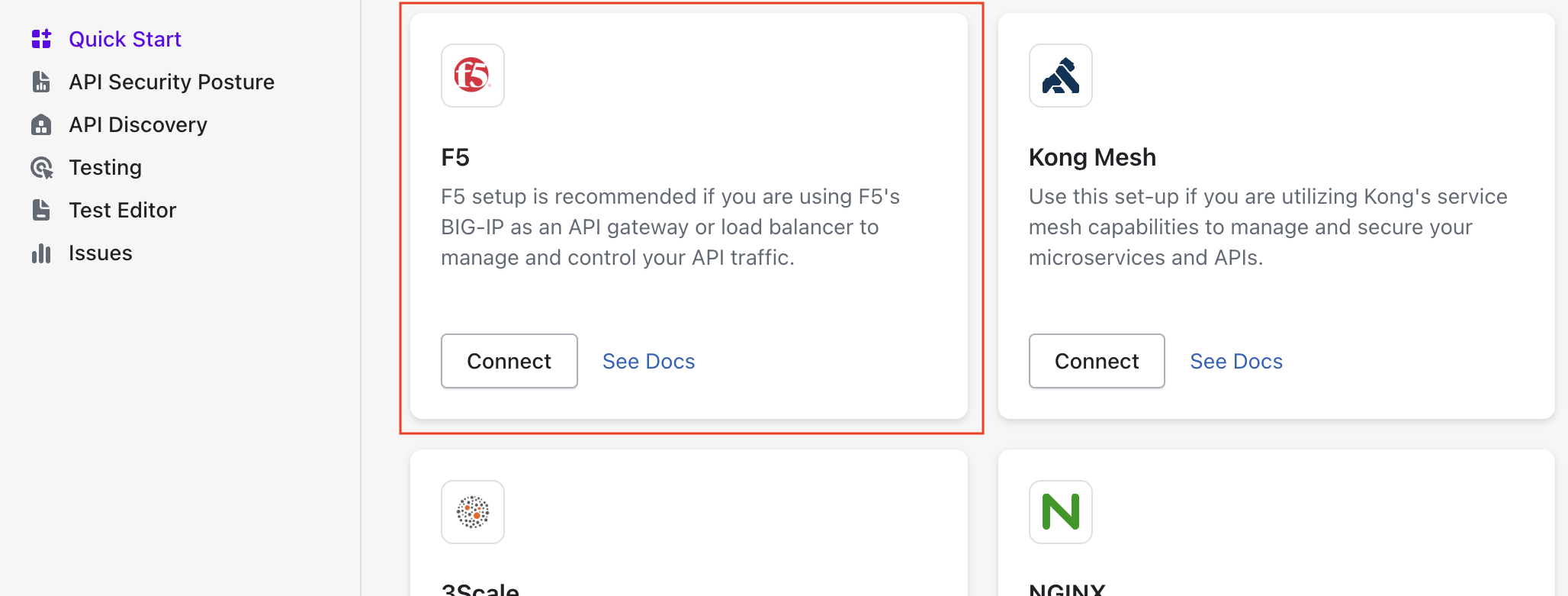Select Test Editor from the sidebar
1568x596 pixels.
tap(122, 210)
